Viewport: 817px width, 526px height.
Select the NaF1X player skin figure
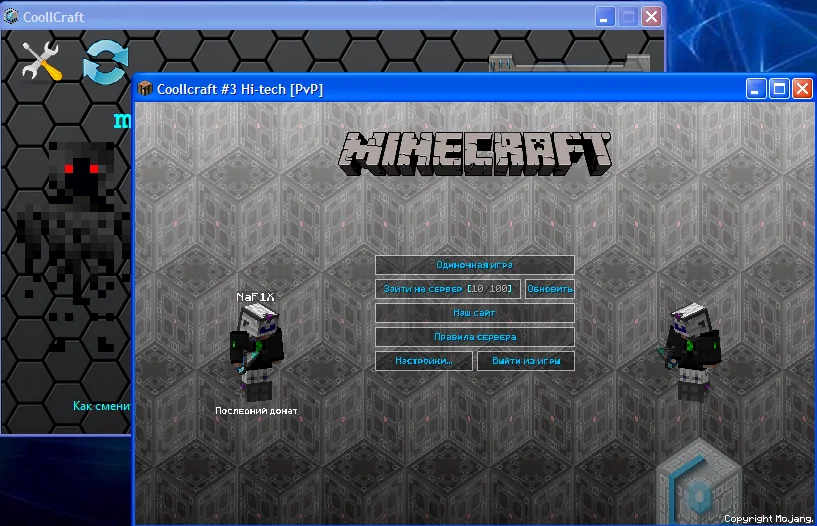pos(258,352)
